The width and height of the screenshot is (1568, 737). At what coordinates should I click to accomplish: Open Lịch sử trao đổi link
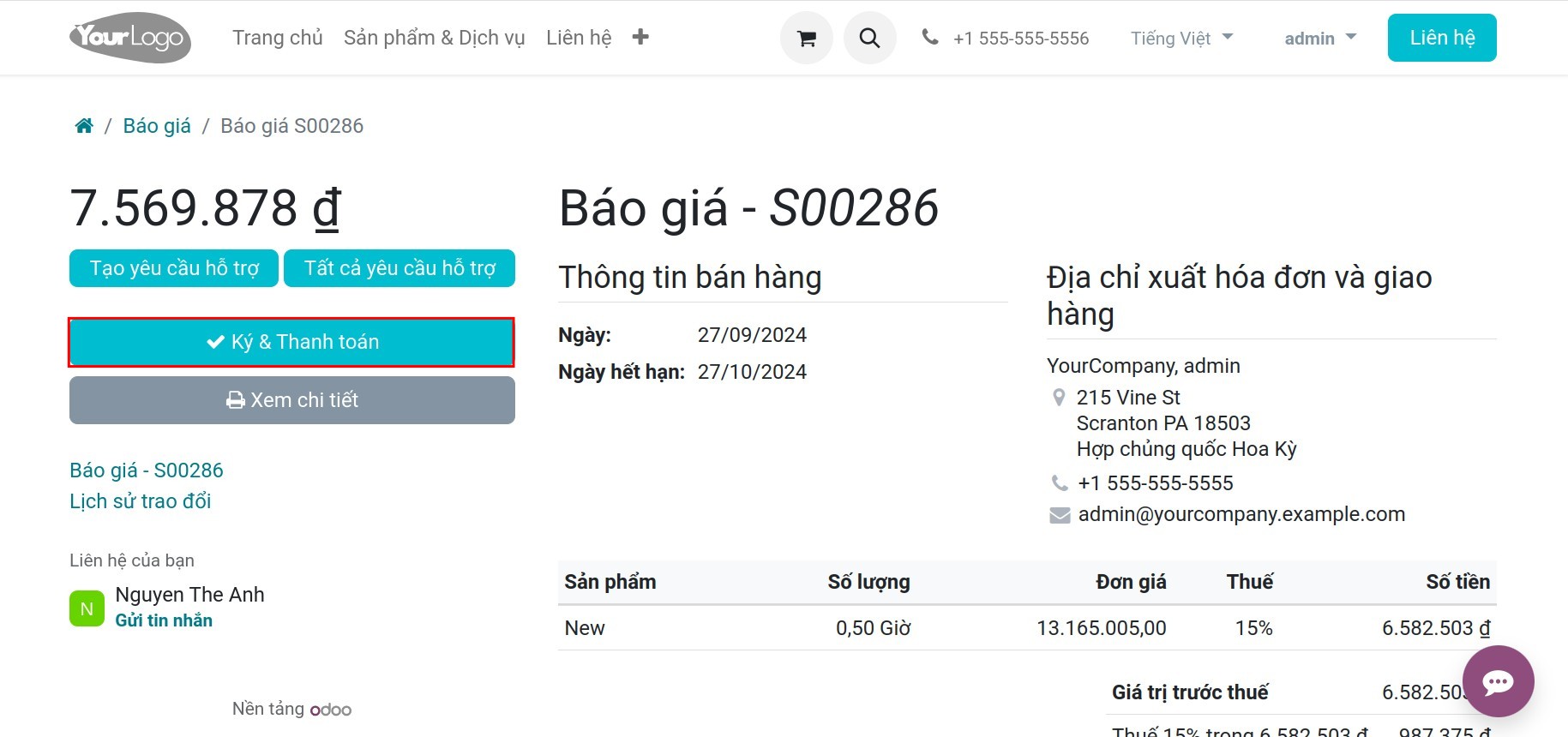click(141, 501)
